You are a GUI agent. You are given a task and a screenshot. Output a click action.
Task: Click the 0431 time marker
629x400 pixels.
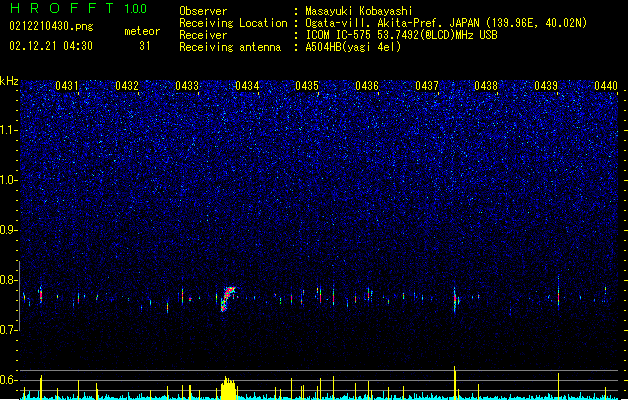(x=67, y=86)
